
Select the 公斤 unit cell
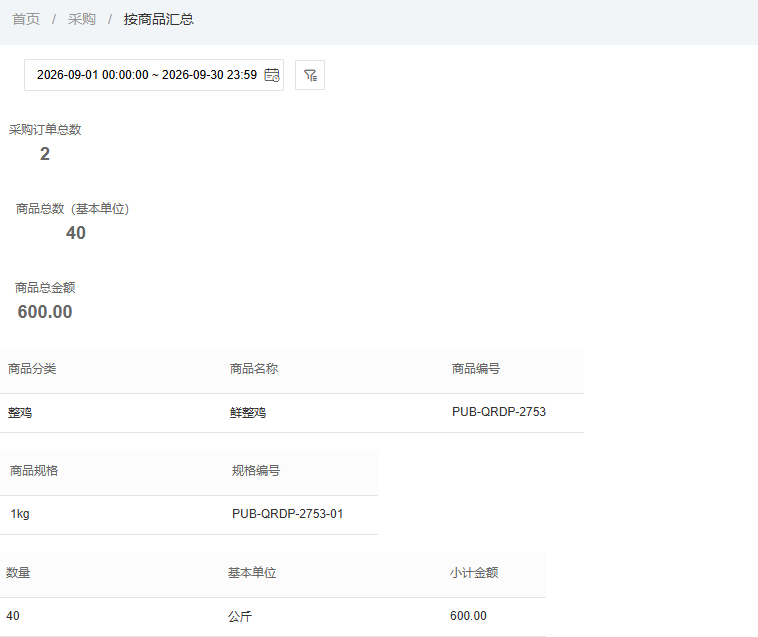[240, 616]
